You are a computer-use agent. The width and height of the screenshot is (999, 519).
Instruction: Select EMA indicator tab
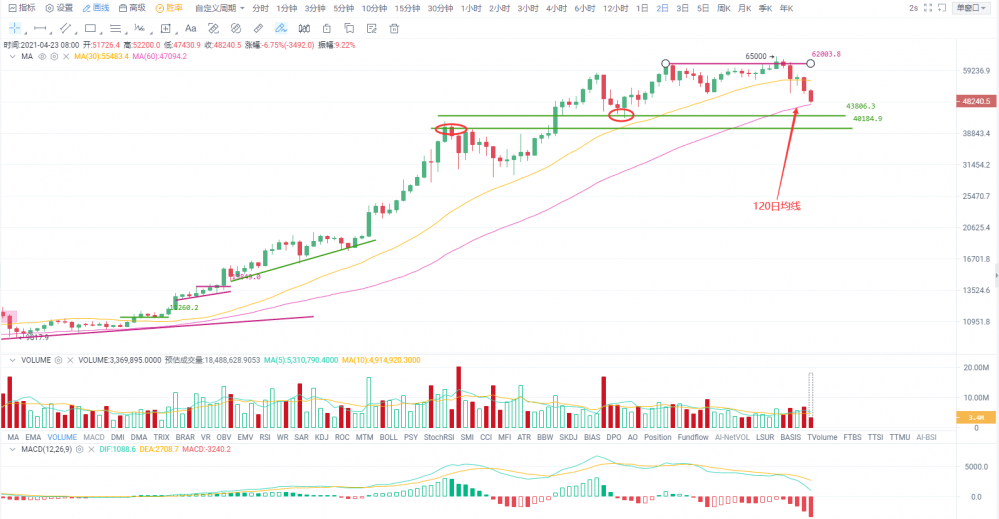33,437
